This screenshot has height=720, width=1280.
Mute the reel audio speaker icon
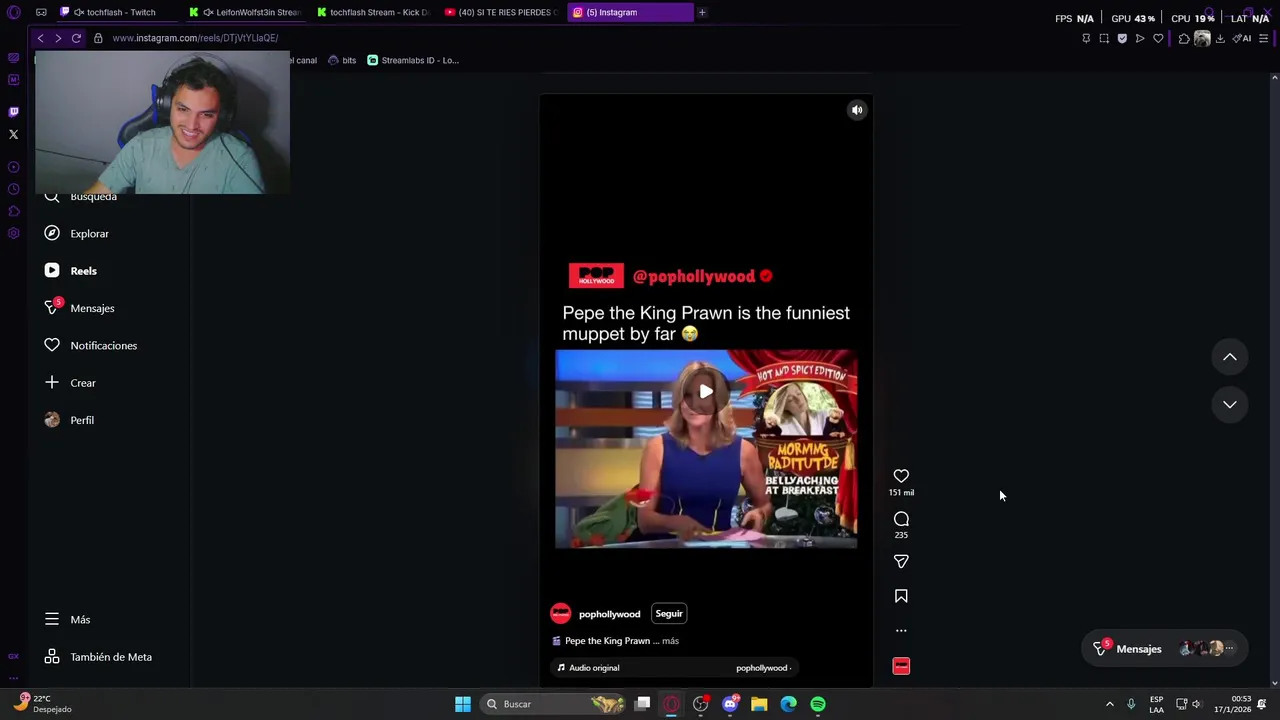tap(857, 110)
